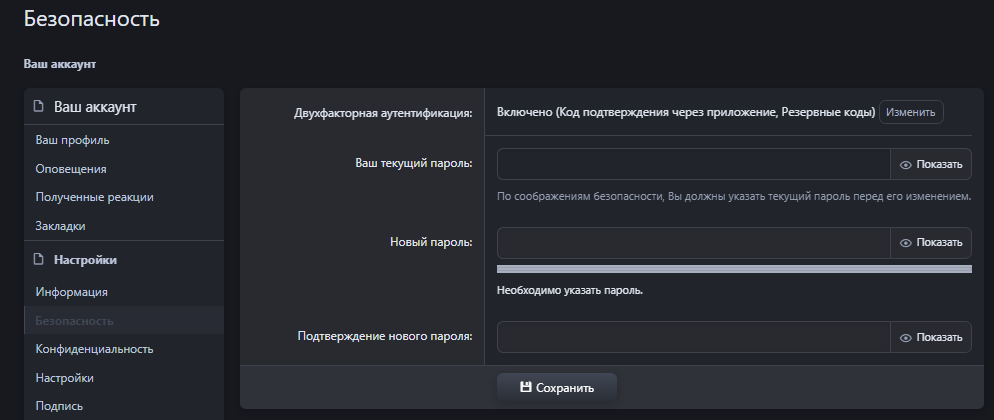This screenshot has height=420, width=994.
Task: Navigate to Конфиденциальность settings
Action: [x=94, y=349]
